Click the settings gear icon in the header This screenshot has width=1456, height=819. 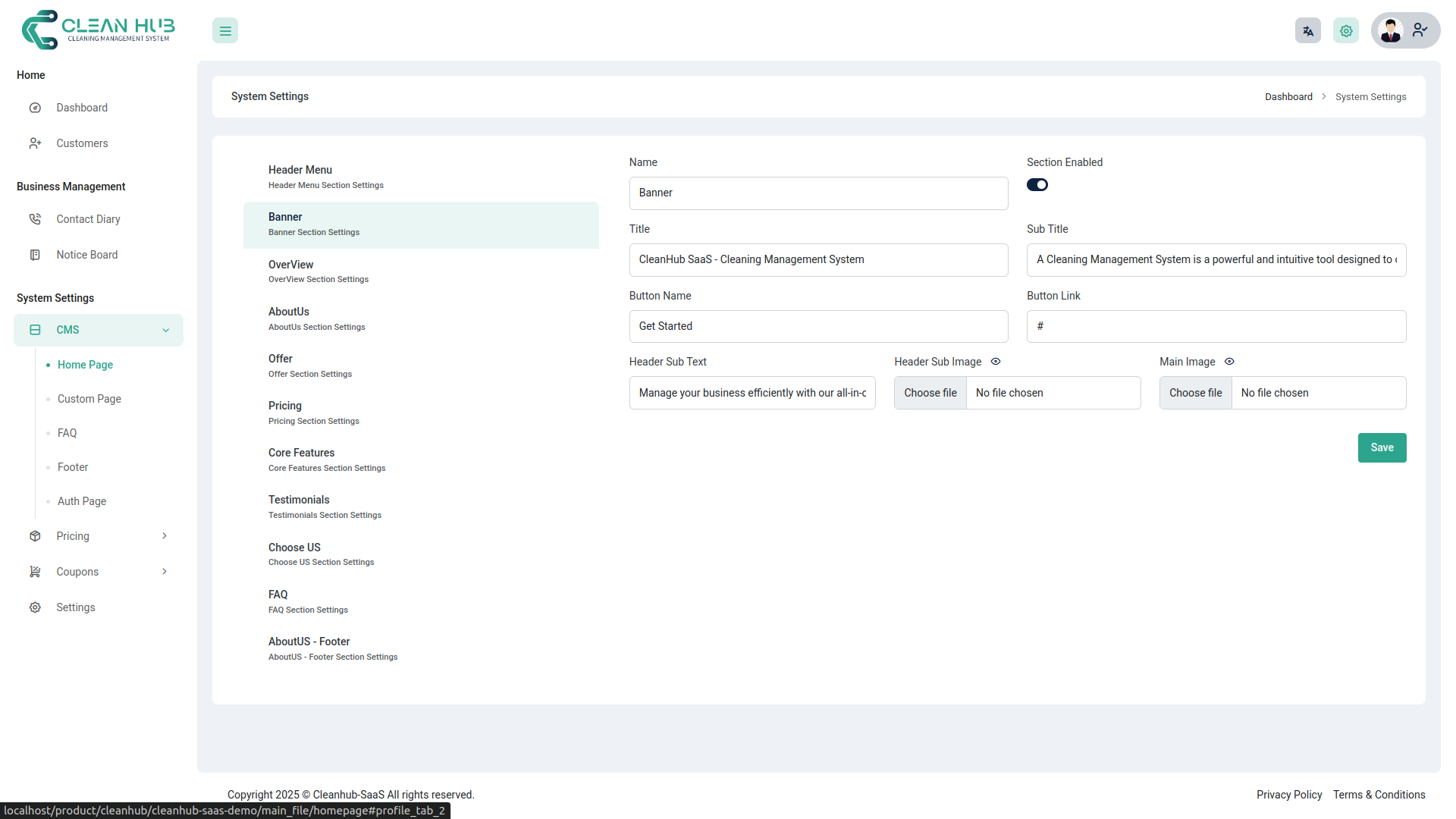1345,30
